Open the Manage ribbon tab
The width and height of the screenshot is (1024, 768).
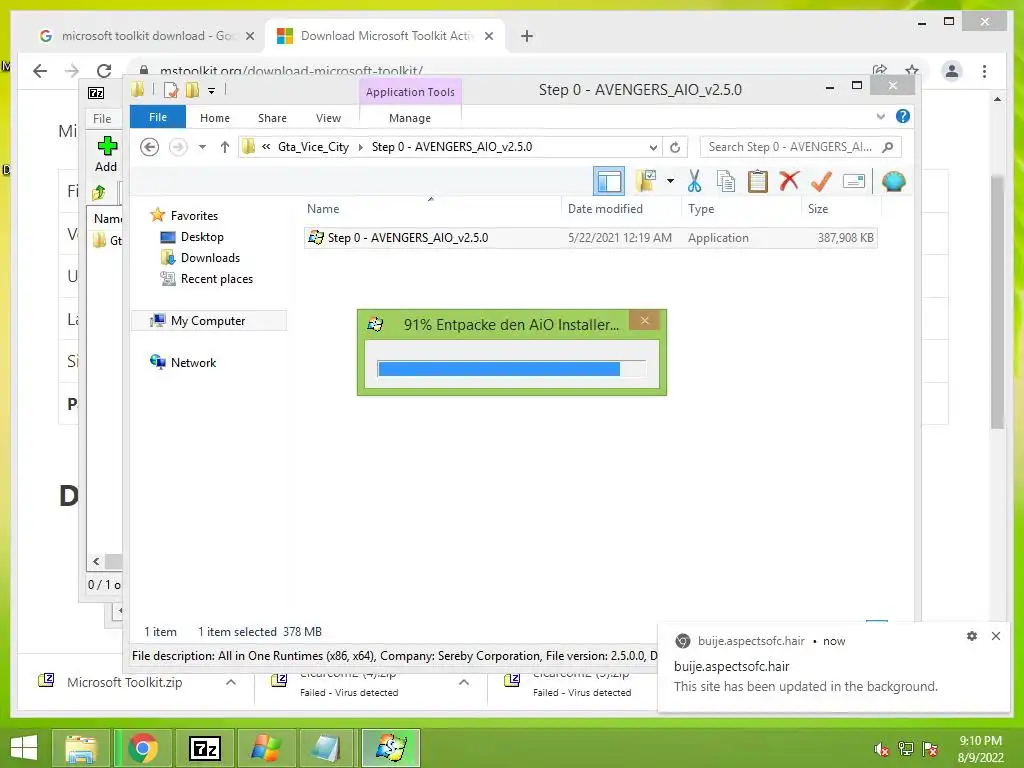pos(409,118)
